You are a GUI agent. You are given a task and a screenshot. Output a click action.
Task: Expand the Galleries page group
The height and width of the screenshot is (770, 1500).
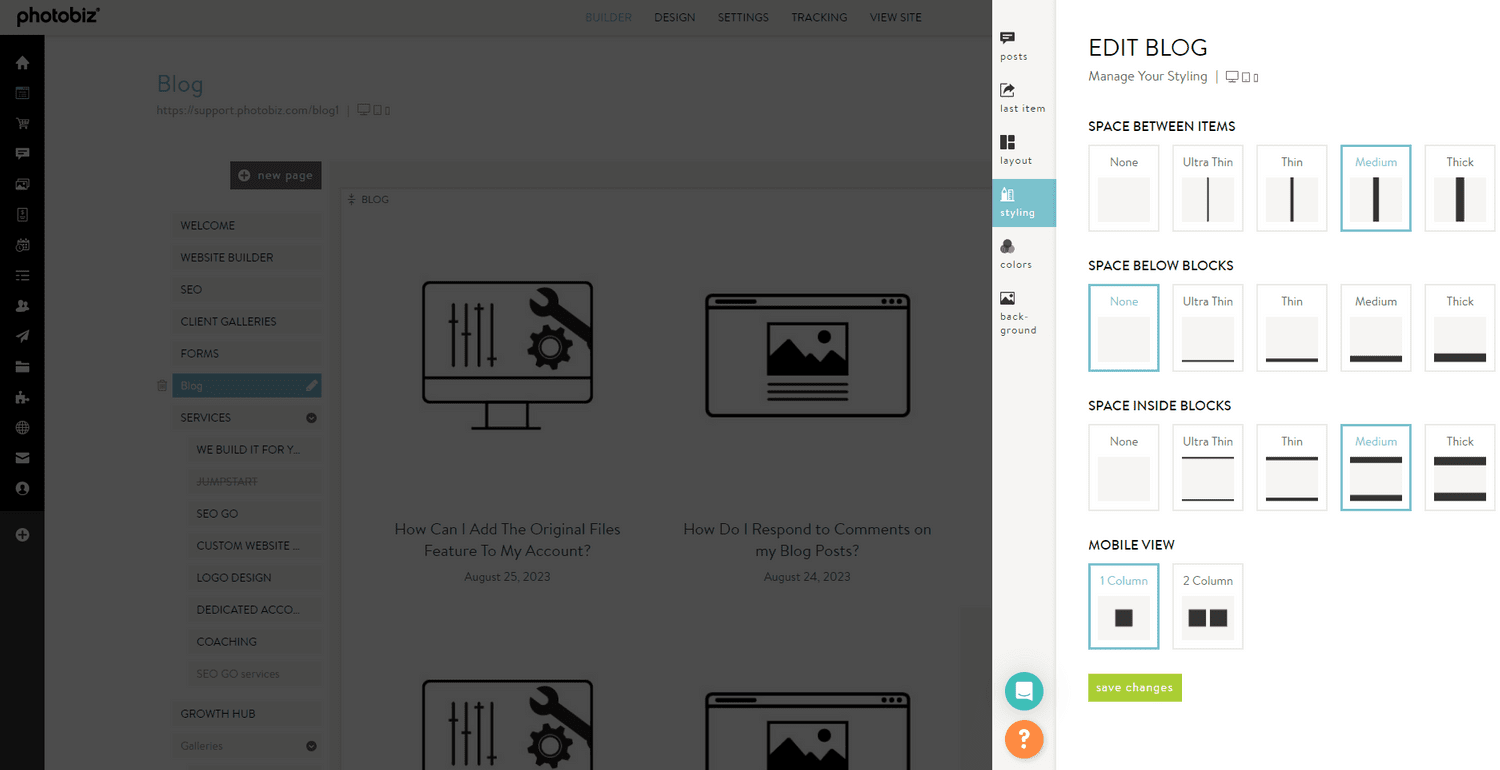point(310,746)
